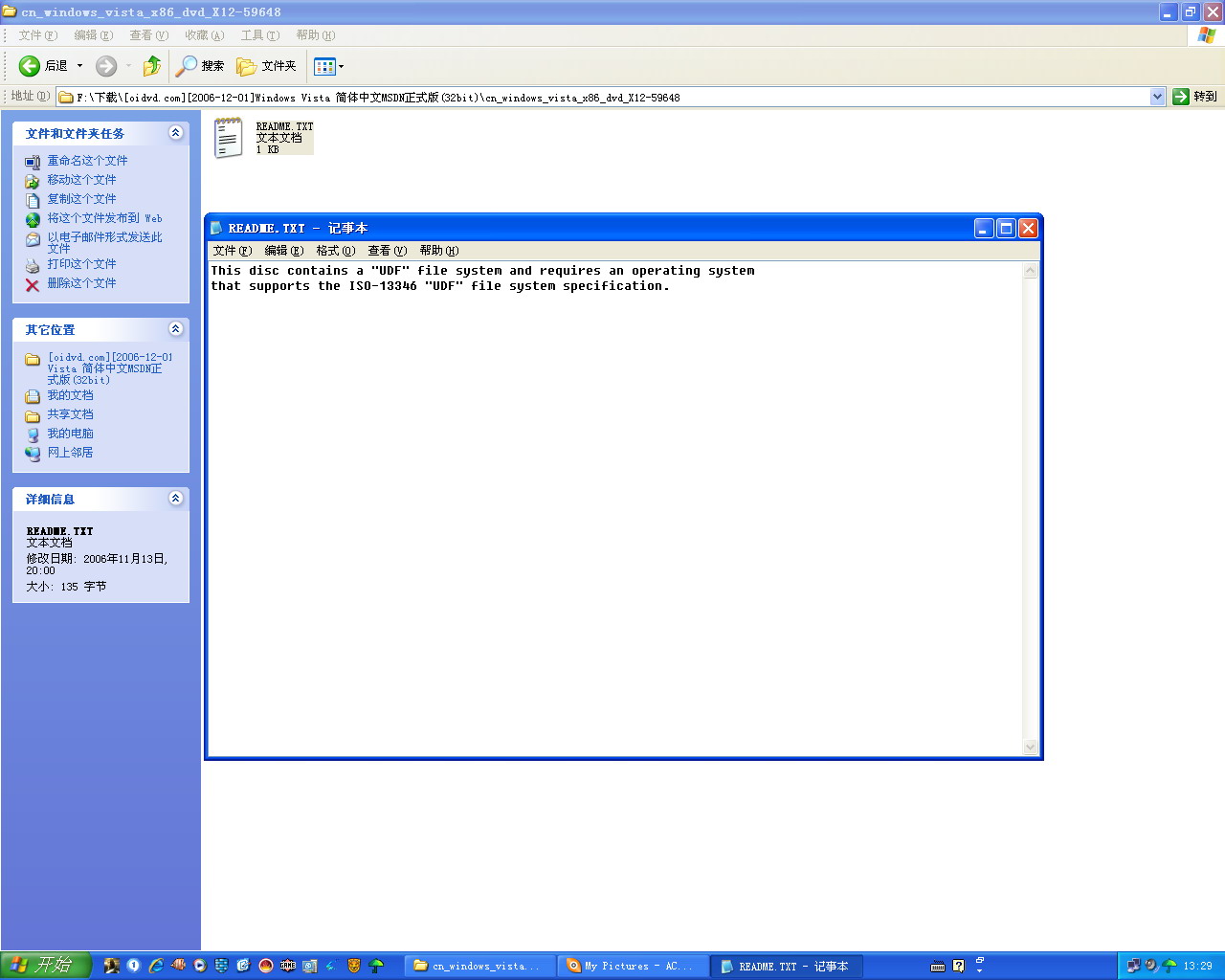Click 移动这个文件 task link

click(x=81, y=180)
